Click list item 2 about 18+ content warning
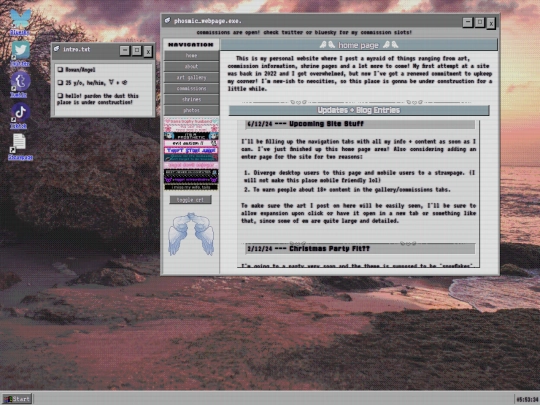The height and width of the screenshot is (405, 540). 347,189
